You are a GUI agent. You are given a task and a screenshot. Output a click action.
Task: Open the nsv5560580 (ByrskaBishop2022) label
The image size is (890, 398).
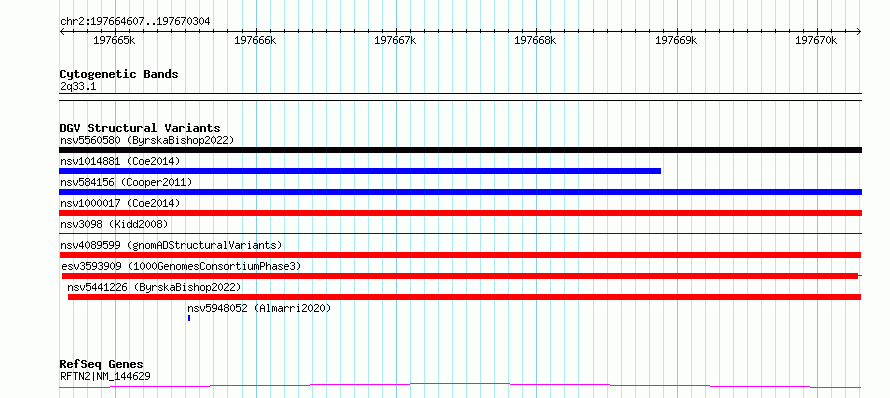[147, 140]
